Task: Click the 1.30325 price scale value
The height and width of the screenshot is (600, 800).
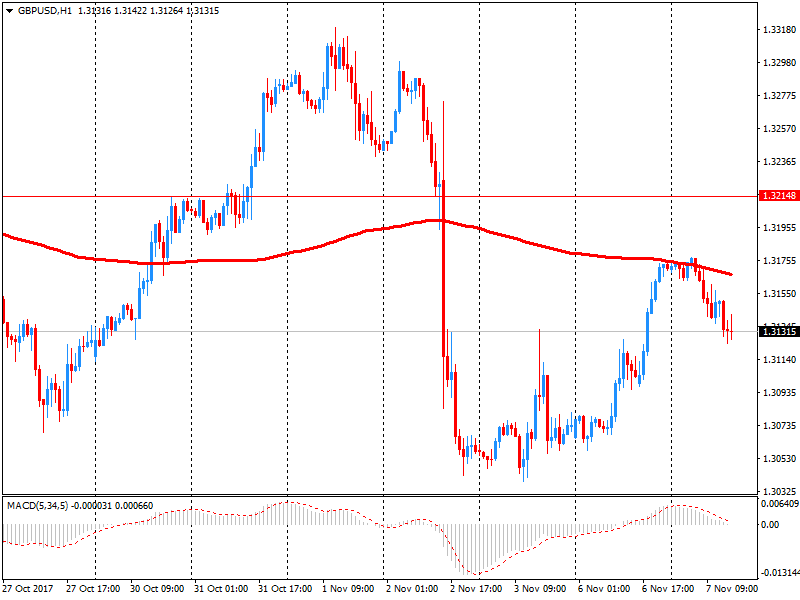Action: [779, 492]
